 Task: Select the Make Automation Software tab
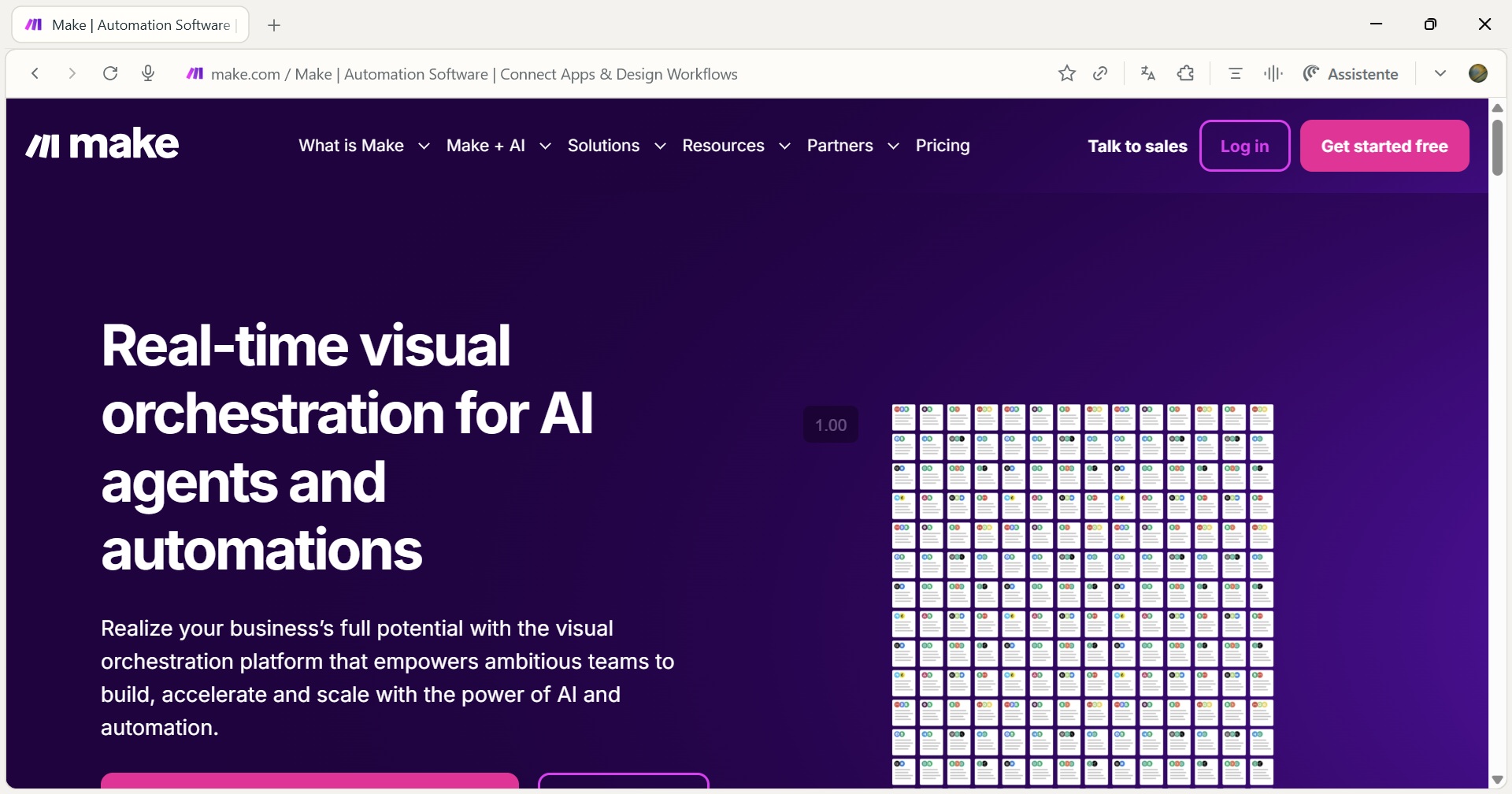[131, 25]
